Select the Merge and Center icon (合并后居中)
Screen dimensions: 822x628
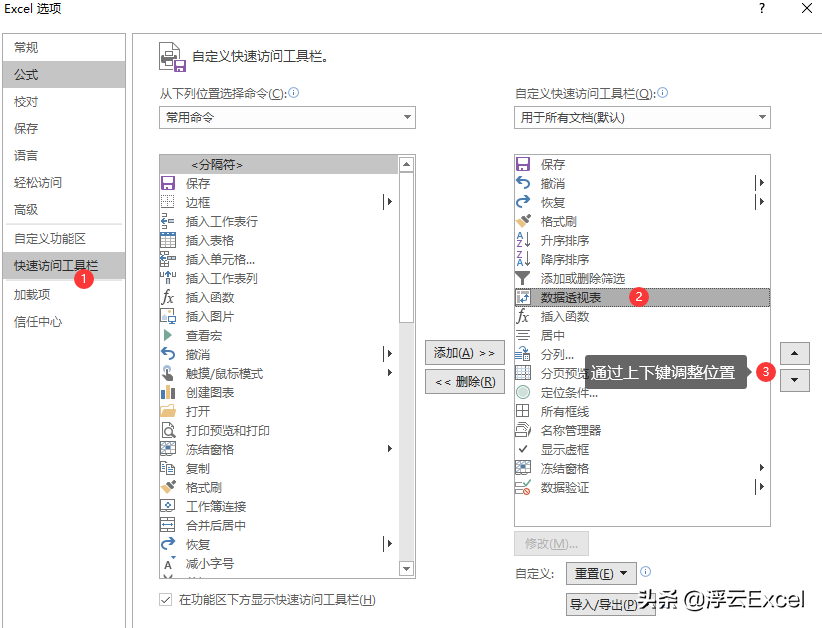click(168, 525)
